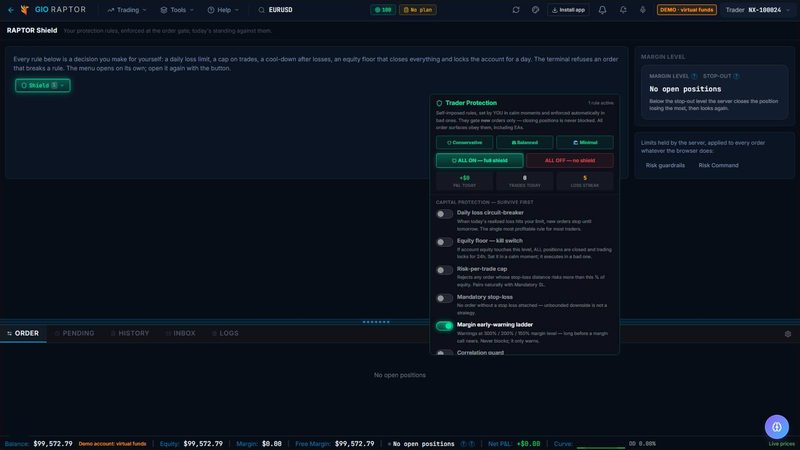Click Demo account: virtual funds label

click(x=112, y=444)
